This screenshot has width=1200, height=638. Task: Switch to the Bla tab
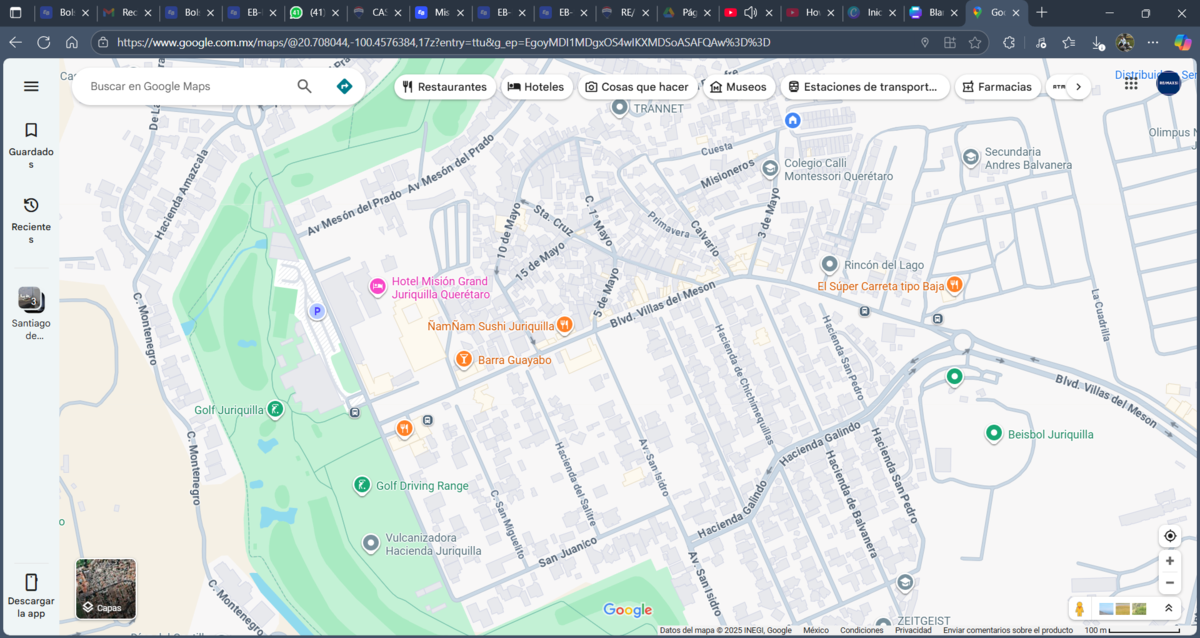coord(932,13)
